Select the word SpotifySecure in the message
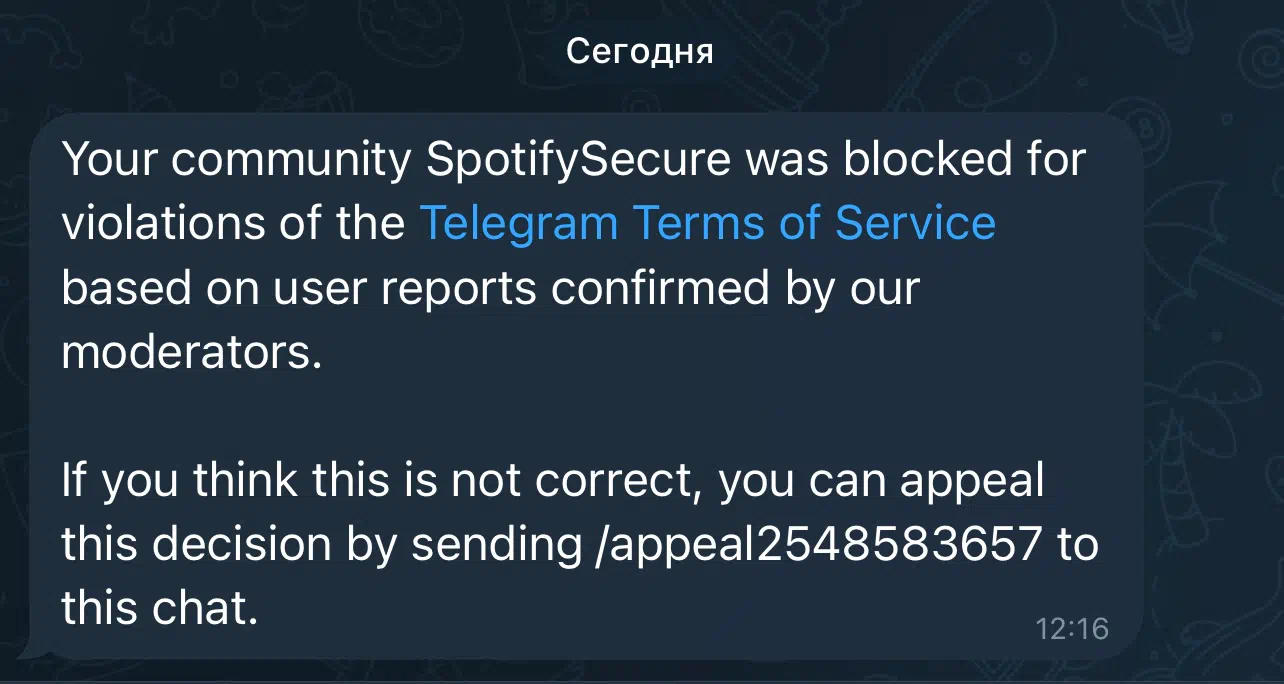The width and height of the screenshot is (1284, 684). pyautogui.click(x=578, y=160)
